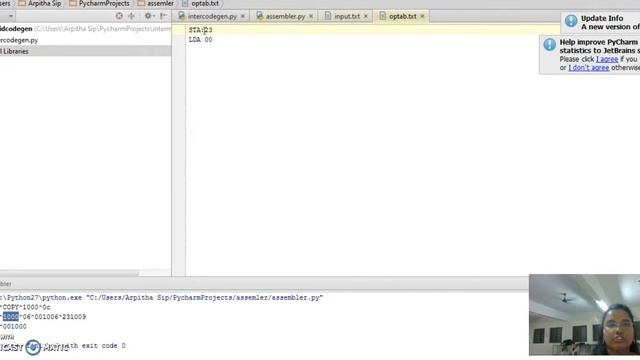
Task: Close the optab.txt tab
Action: pyautogui.click(x=422, y=16)
